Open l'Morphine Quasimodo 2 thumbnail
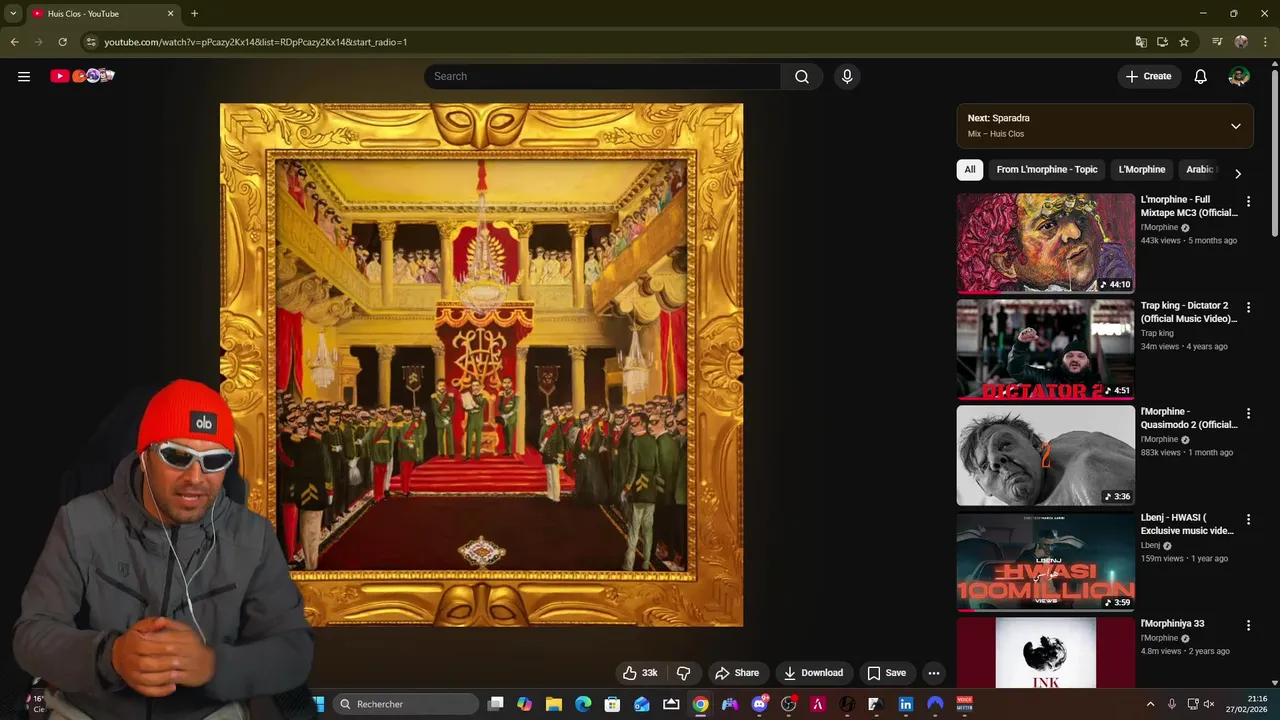 coord(1046,455)
